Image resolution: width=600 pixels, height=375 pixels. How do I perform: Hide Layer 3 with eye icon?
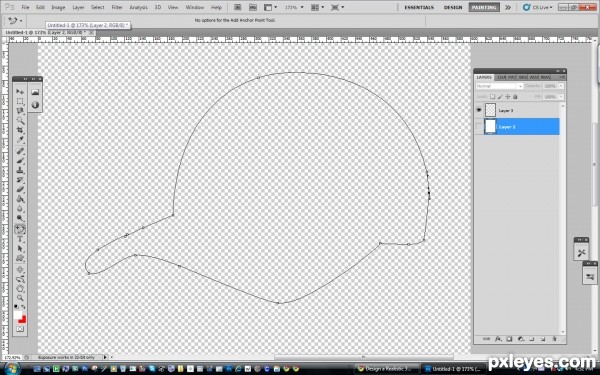(479, 110)
